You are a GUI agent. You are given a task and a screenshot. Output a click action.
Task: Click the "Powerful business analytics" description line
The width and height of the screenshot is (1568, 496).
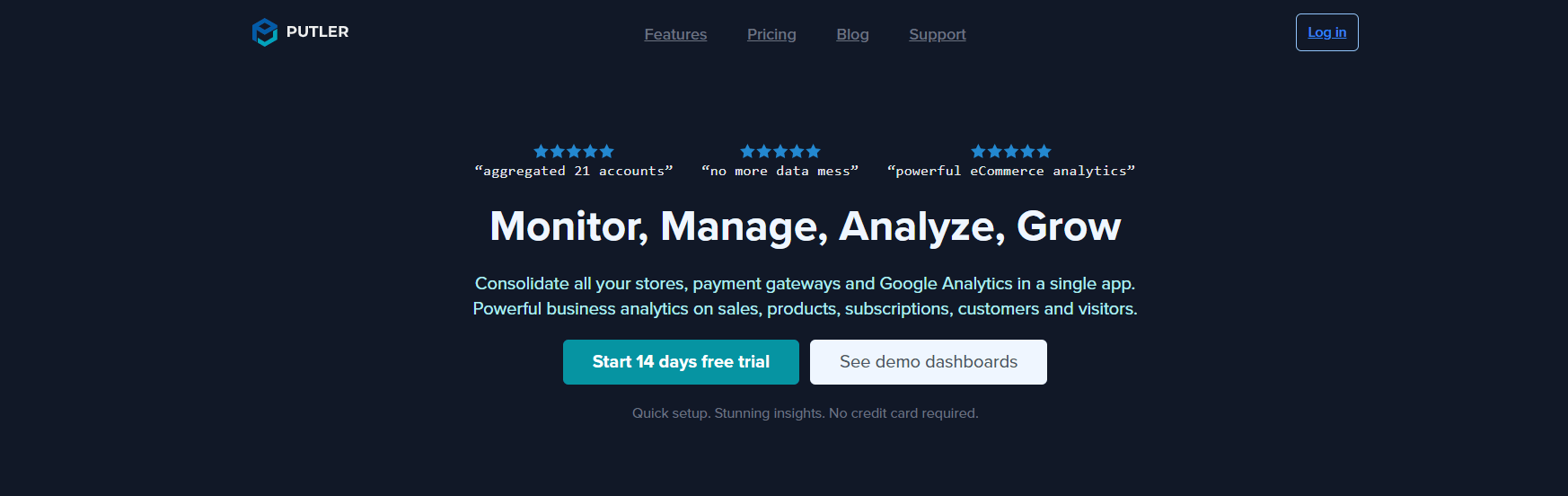coord(806,309)
